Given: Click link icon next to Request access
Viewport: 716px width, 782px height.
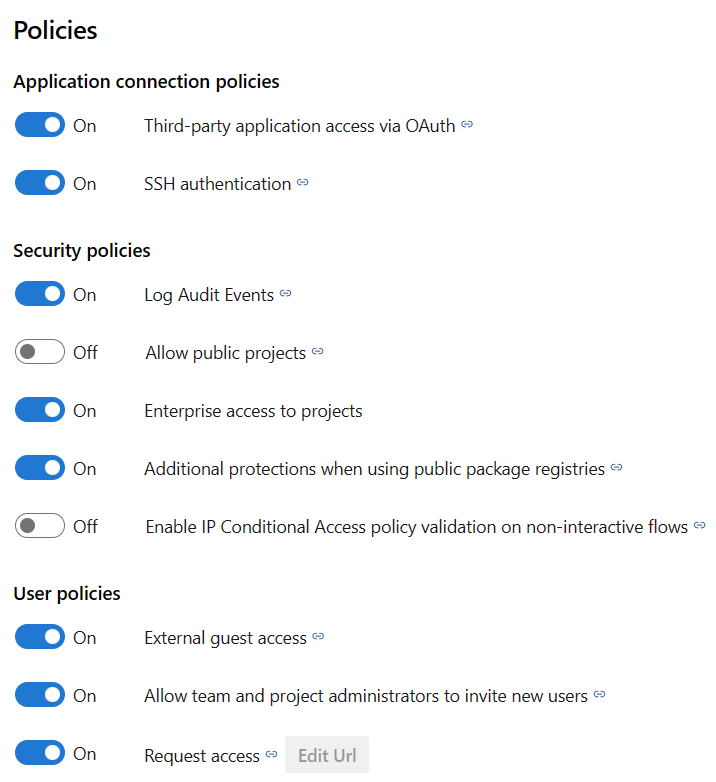Looking at the screenshot, I should coord(271,755).
